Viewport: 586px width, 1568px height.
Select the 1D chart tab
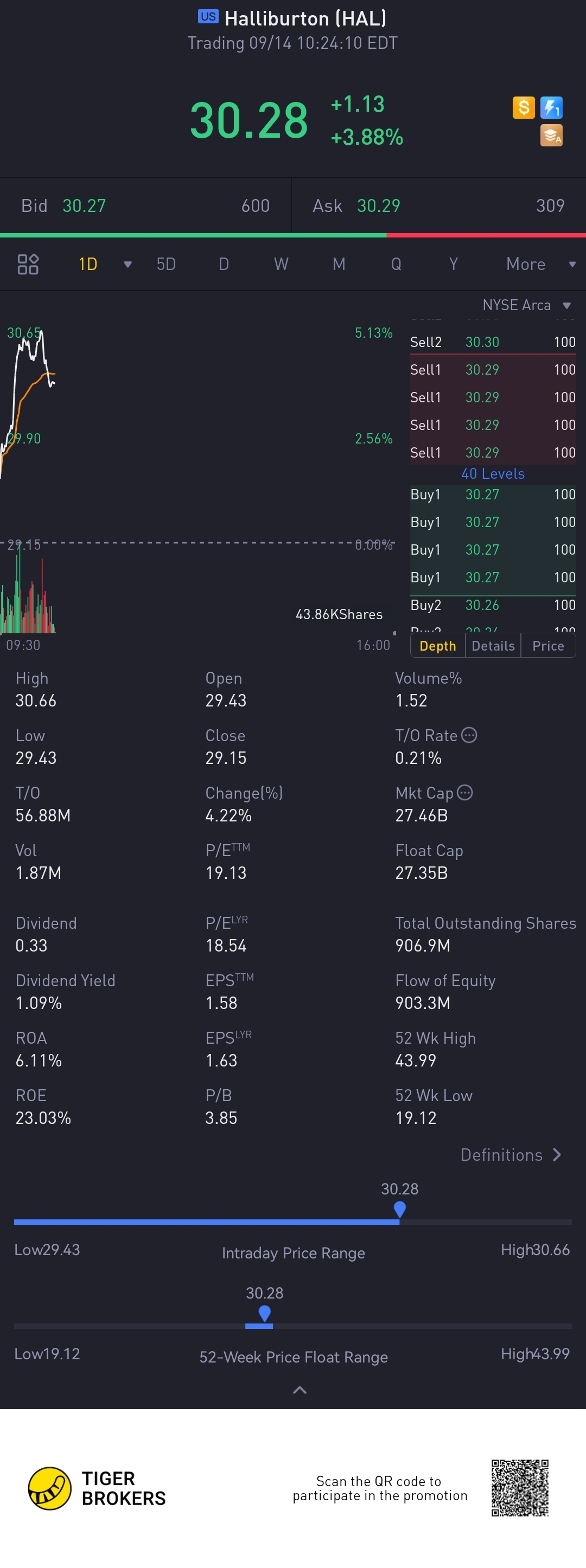[x=88, y=264]
